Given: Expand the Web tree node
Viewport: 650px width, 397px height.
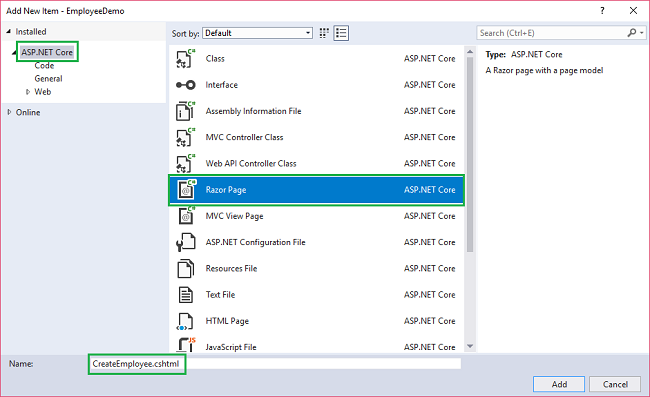Looking at the screenshot, I should [28, 92].
